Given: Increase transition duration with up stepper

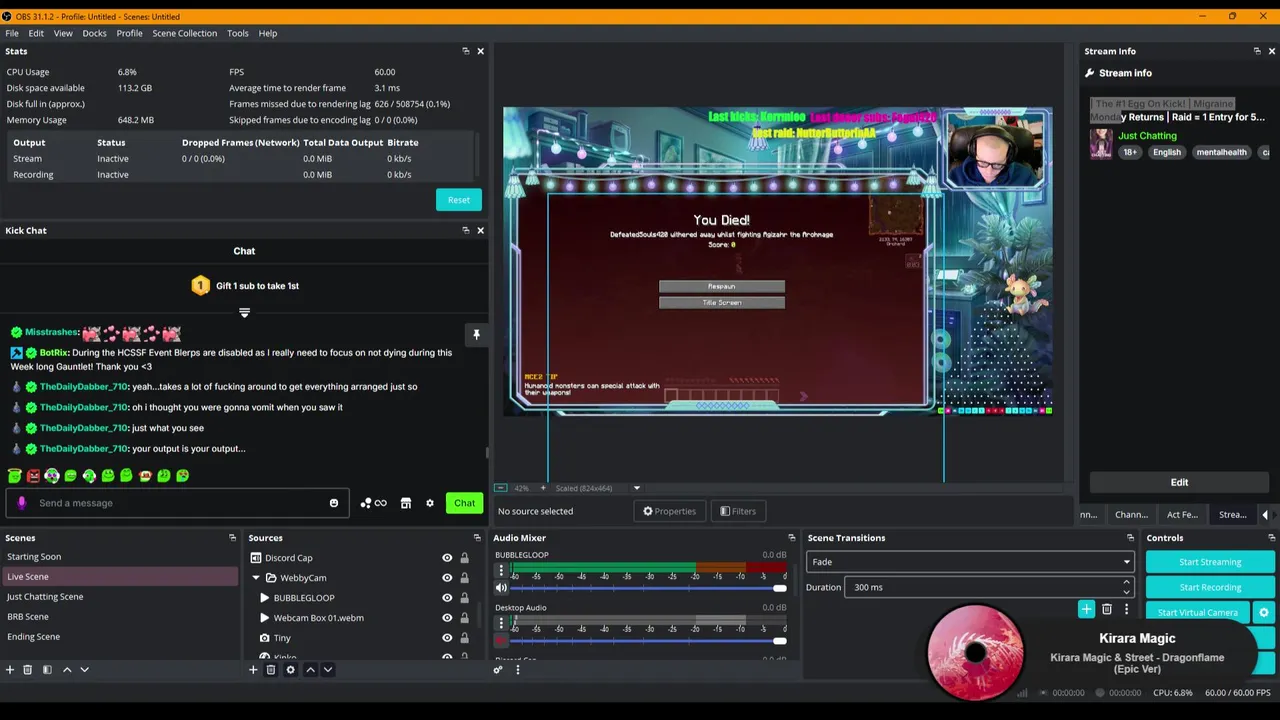Looking at the screenshot, I should point(1126,582).
